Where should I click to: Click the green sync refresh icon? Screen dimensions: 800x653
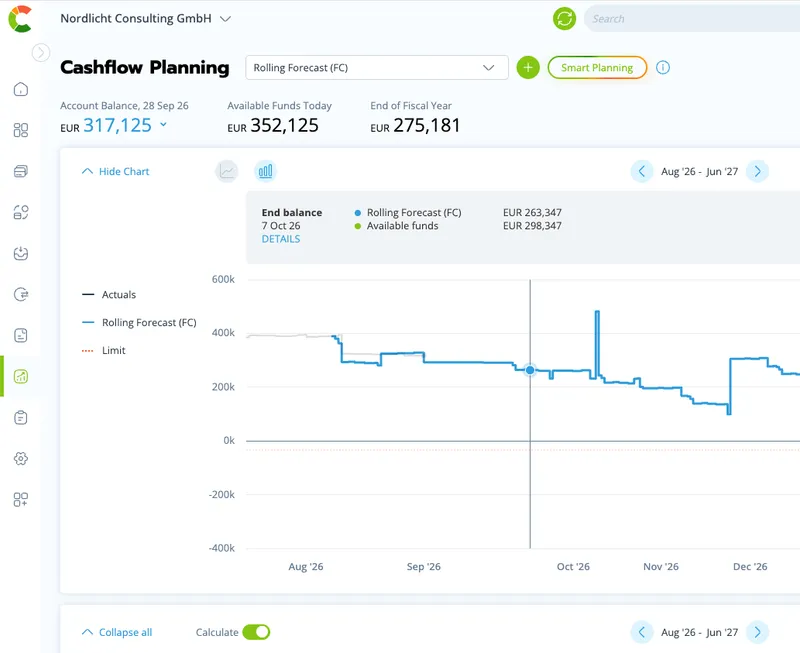point(564,19)
